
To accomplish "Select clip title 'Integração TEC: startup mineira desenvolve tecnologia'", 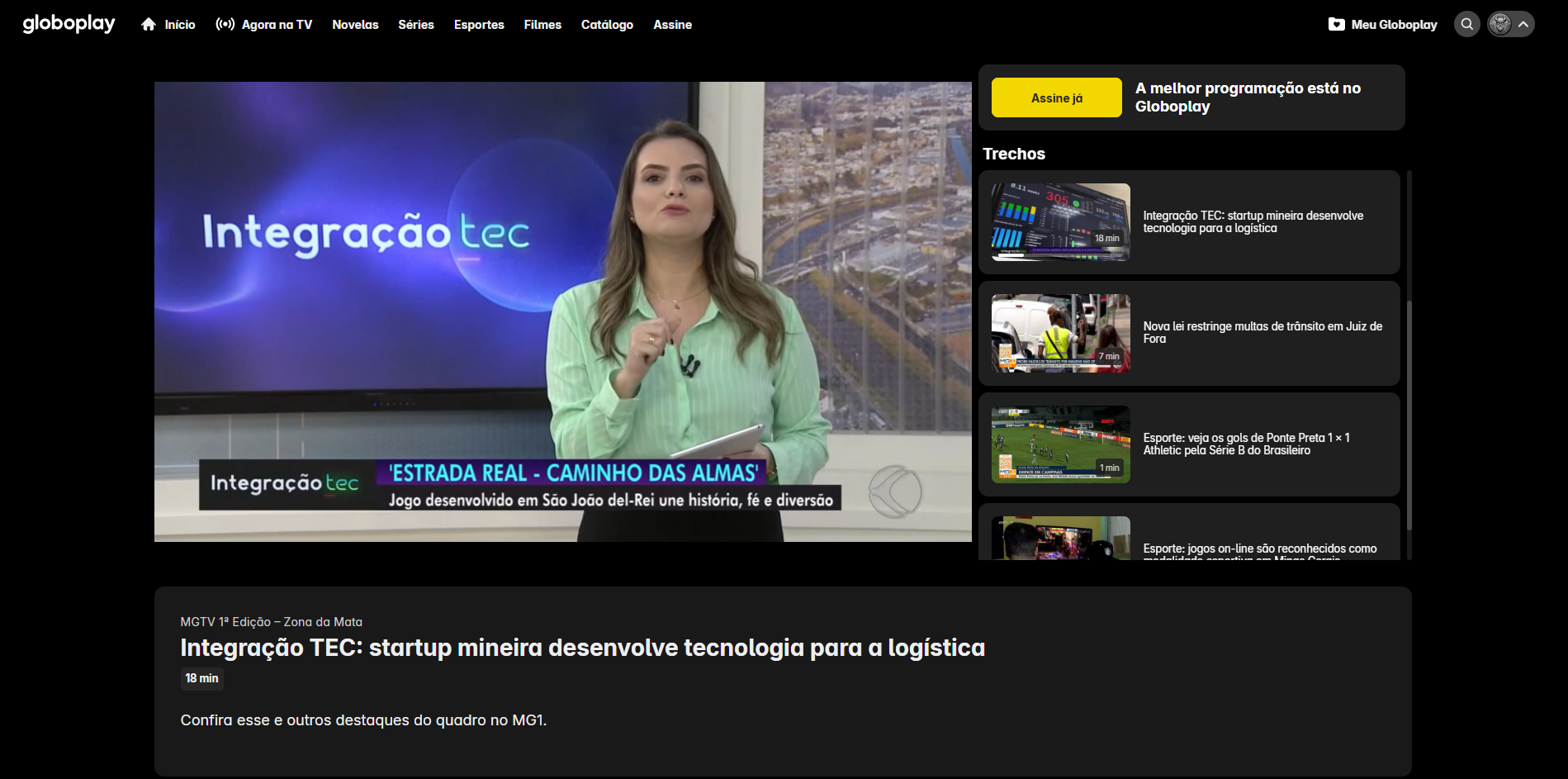I will pyautogui.click(x=1253, y=221).
